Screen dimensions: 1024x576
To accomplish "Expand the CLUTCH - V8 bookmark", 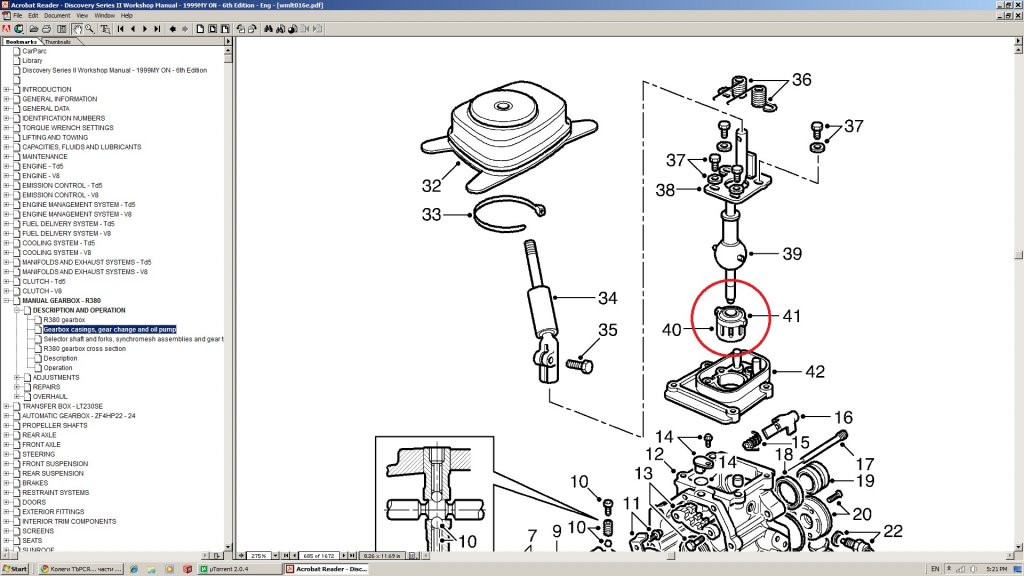I will [x=7, y=291].
